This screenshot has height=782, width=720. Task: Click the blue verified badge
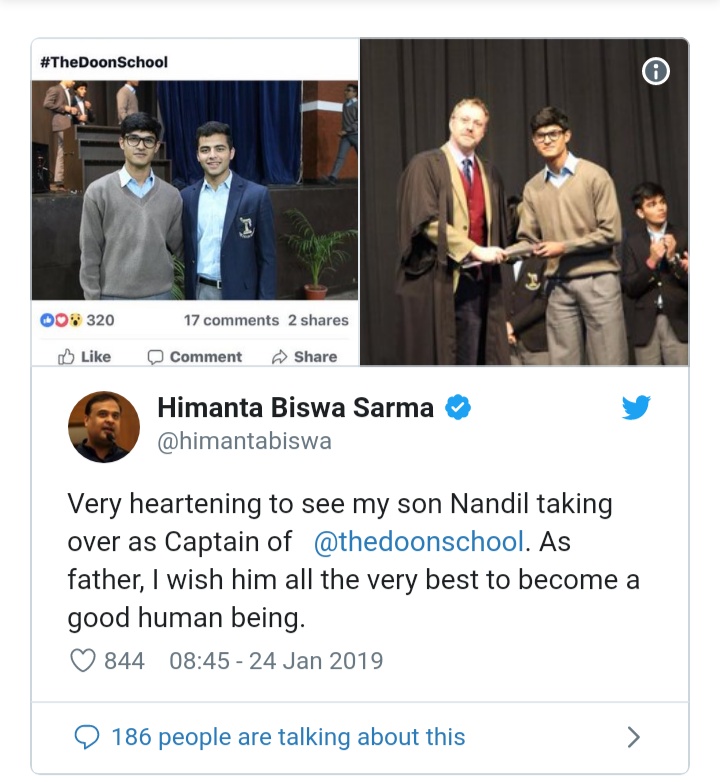pyautogui.click(x=458, y=407)
